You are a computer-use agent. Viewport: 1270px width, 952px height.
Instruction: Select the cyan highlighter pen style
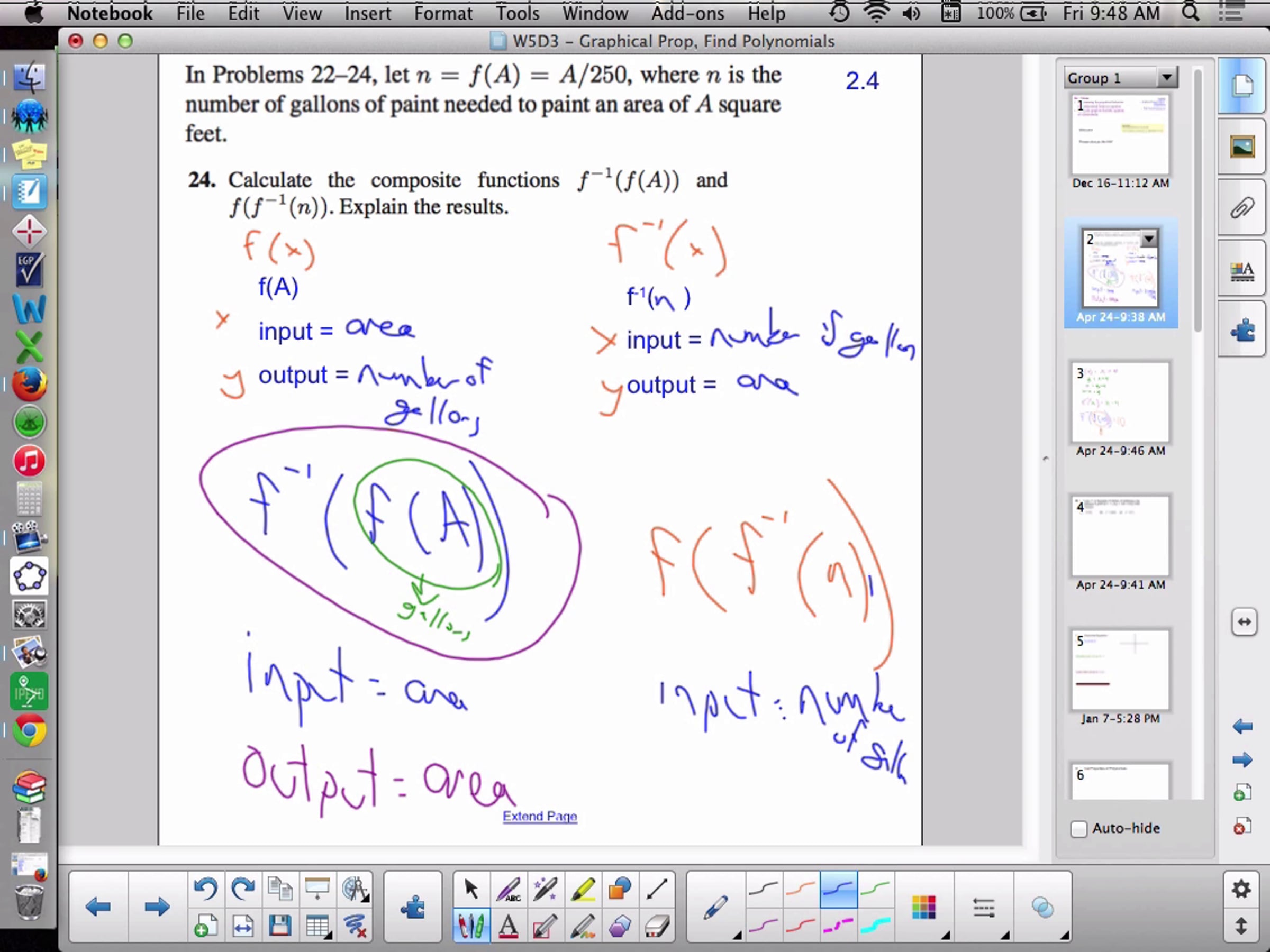876,925
